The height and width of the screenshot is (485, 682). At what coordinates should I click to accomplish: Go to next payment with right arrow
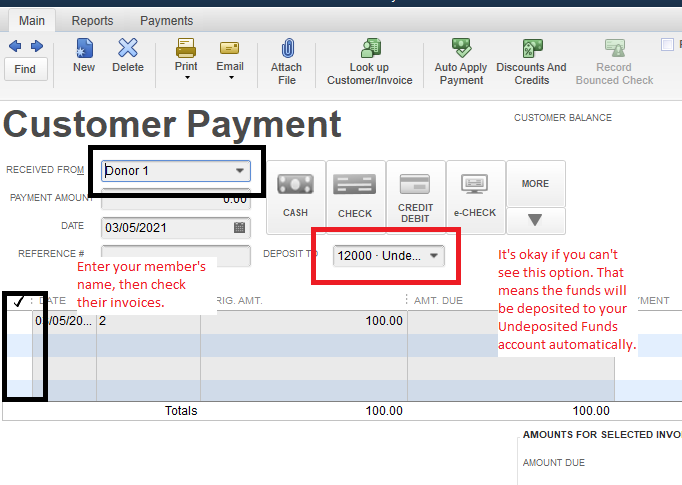tap(37, 46)
